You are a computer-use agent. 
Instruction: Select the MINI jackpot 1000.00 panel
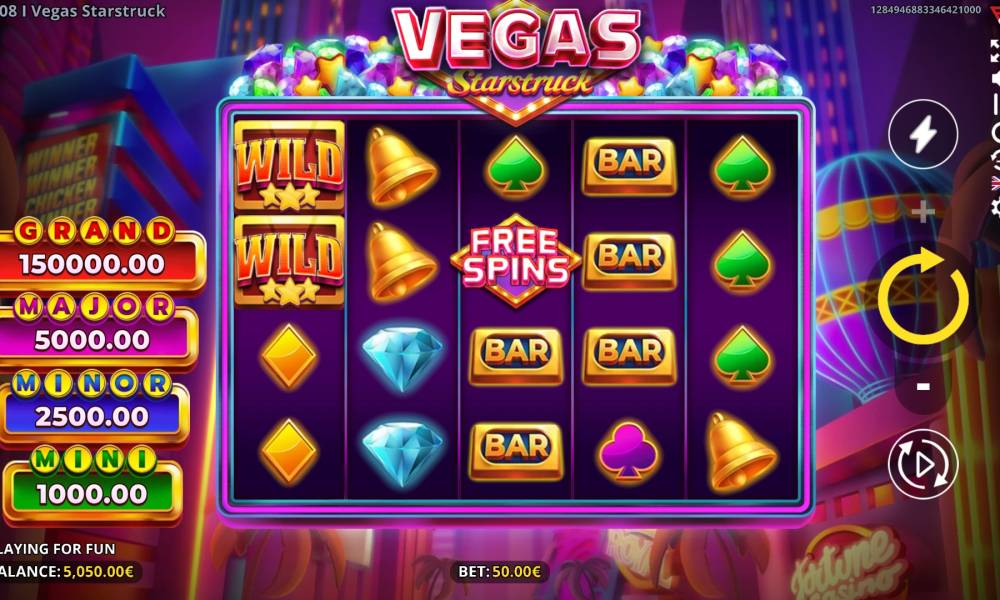[93, 485]
